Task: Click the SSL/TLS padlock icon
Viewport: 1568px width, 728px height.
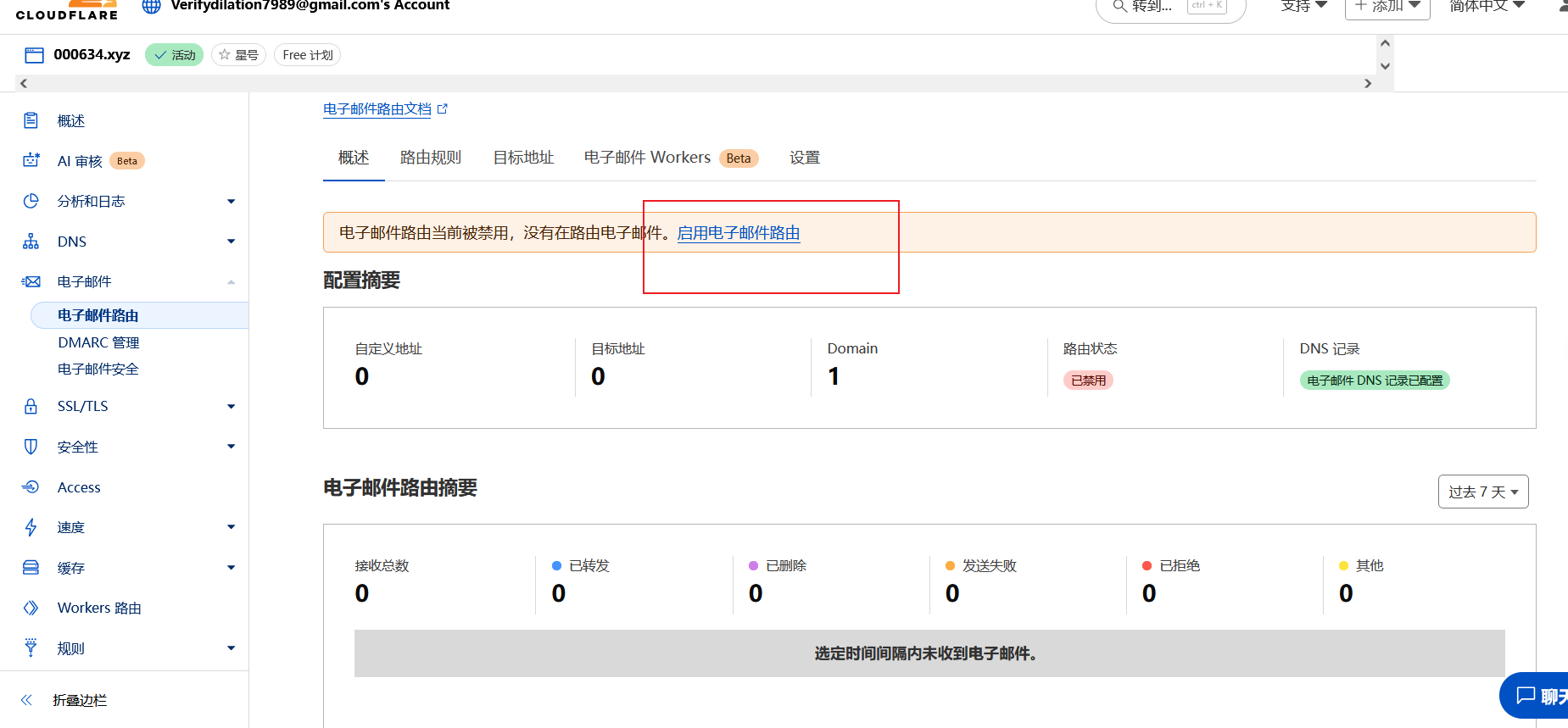Action: pyautogui.click(x=31, y=406)
